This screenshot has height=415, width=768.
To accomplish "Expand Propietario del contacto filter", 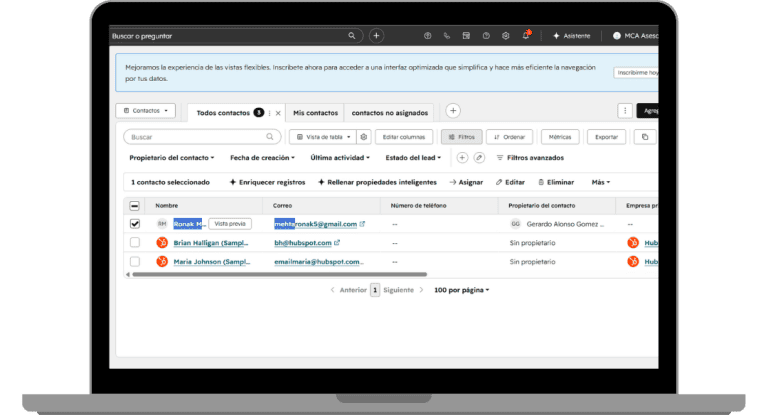I will [x=171, y=158].
